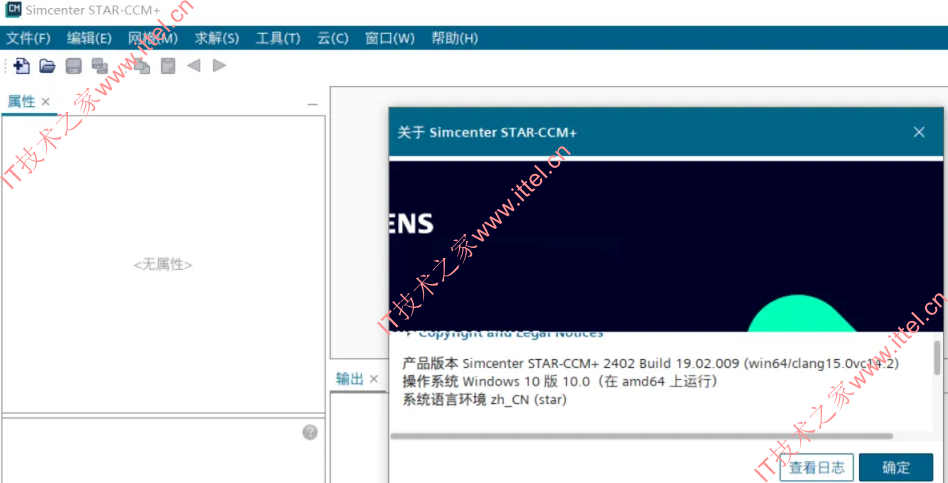Click the 操作系统 Windows 10 line

[559, 381]
